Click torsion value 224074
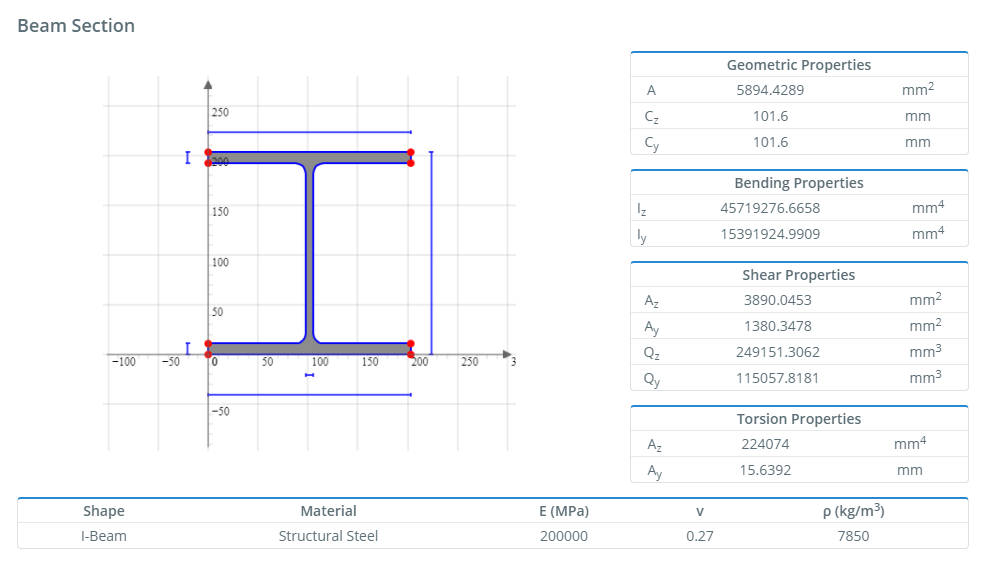Image resolution: width=995 pixels, height=569 pixels. click(765, 444)
